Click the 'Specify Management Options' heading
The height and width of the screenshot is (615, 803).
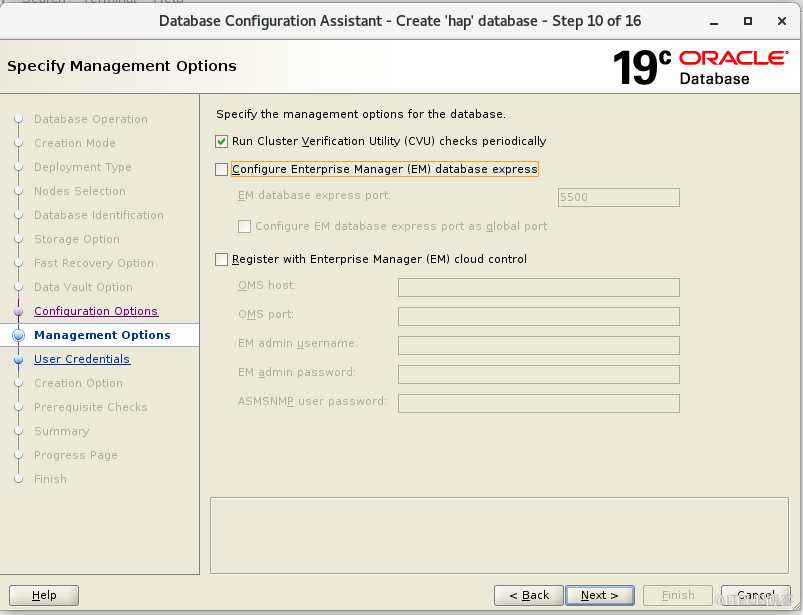pyautogui.click(x=122, y=66)
